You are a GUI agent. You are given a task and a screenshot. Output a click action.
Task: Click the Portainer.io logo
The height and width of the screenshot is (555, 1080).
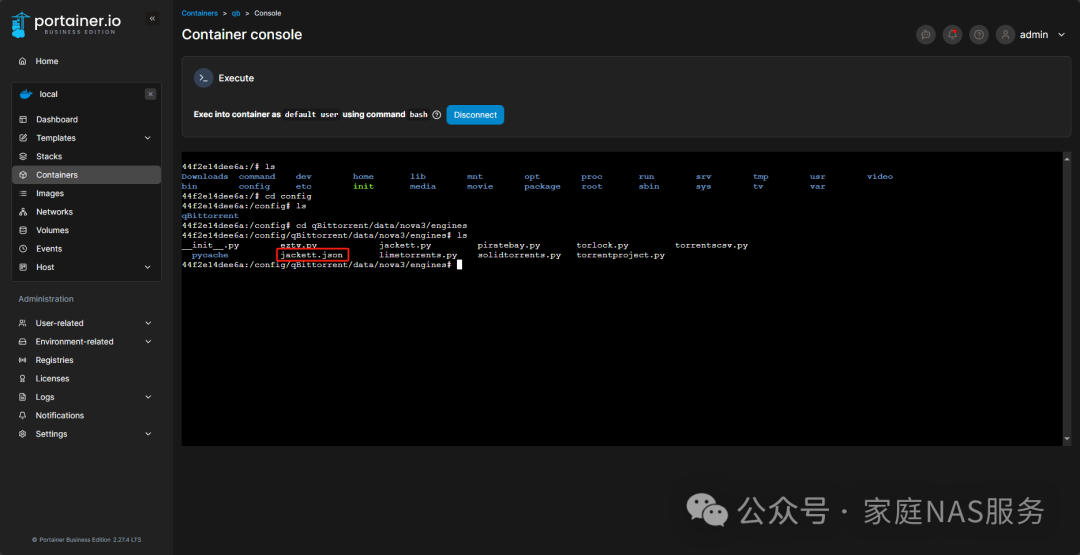(x=66, y=25)
